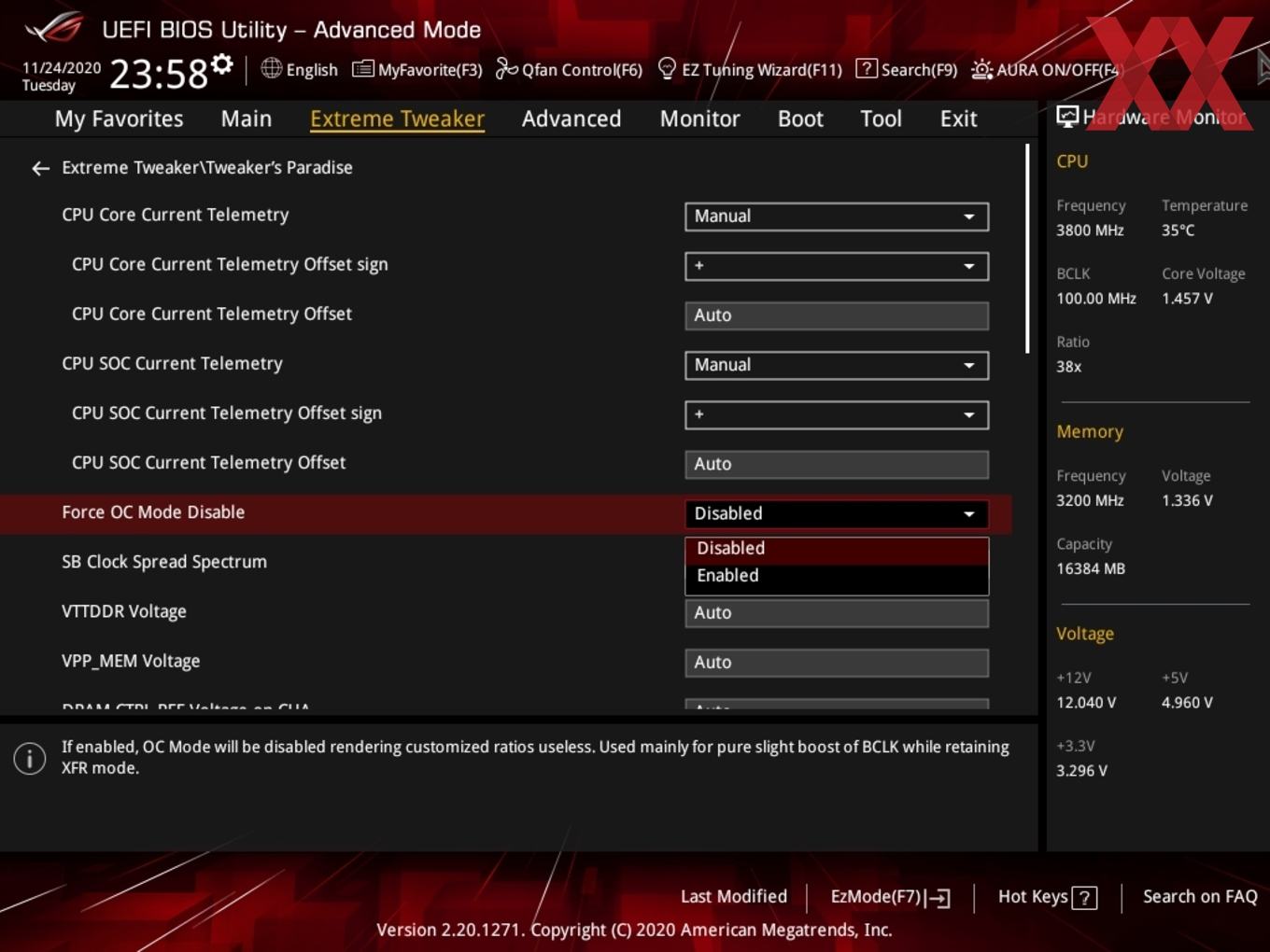Open the Search on FAQ link
Image resolution: width=1270 pixels, height=952 pixels.
(1200, 897)
